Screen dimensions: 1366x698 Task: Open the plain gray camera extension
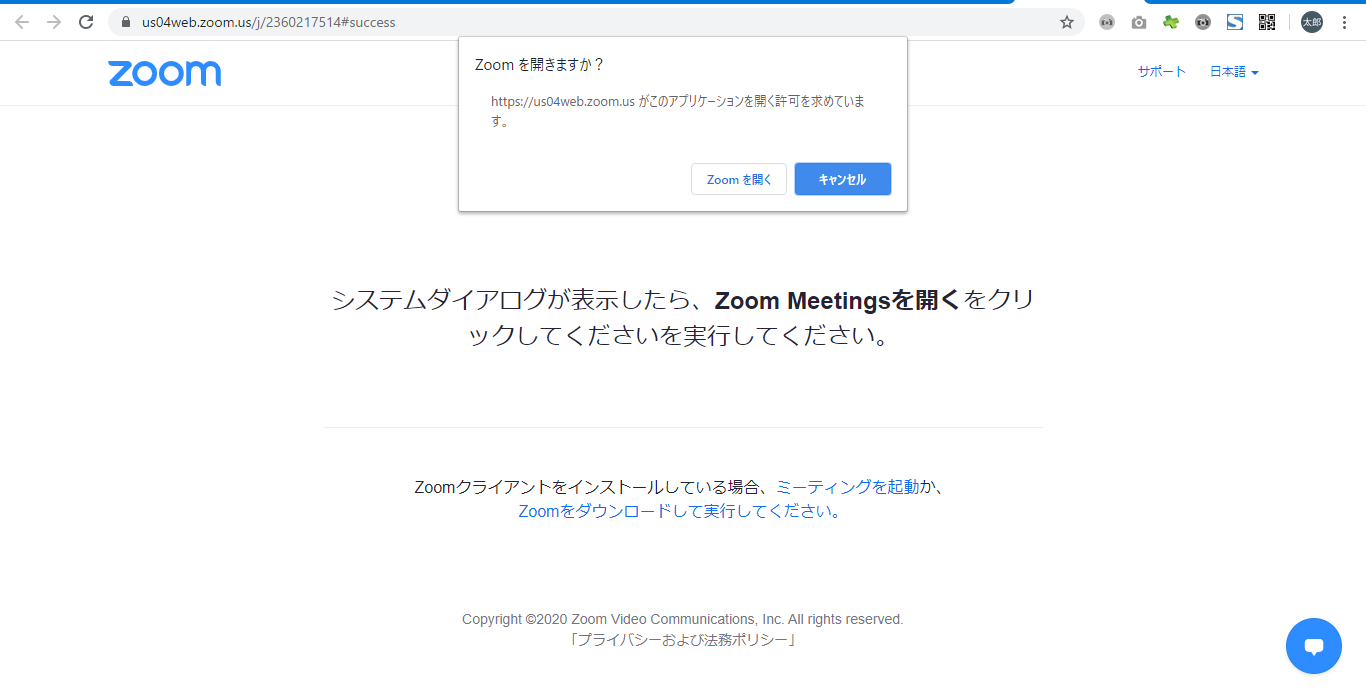pyautogui.click(x=1139, y=22)
